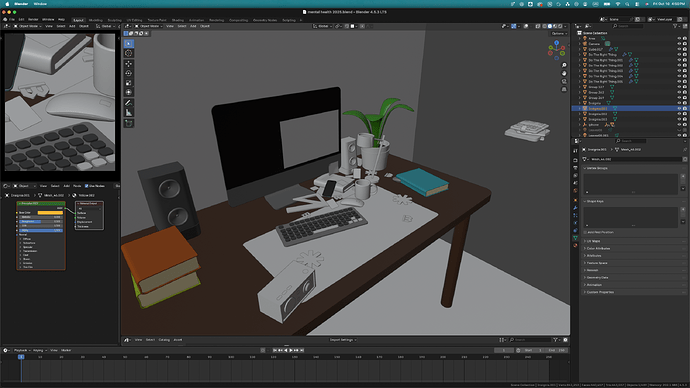The height and width of the screenshot is (388, 690).
Task: Select the Transform tool
Action: tap(128, 92)
